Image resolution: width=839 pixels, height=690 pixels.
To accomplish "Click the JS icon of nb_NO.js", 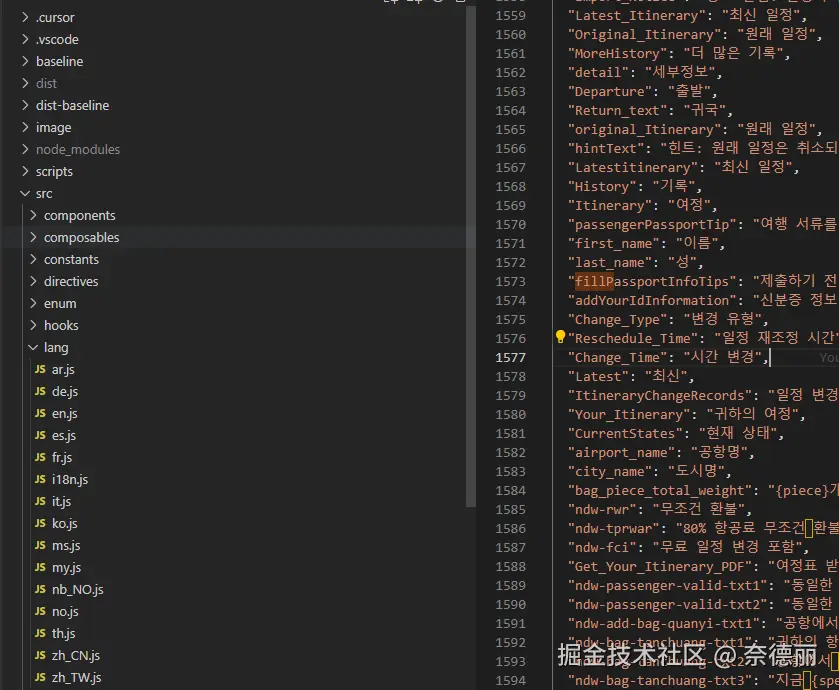I will point(40,589).
